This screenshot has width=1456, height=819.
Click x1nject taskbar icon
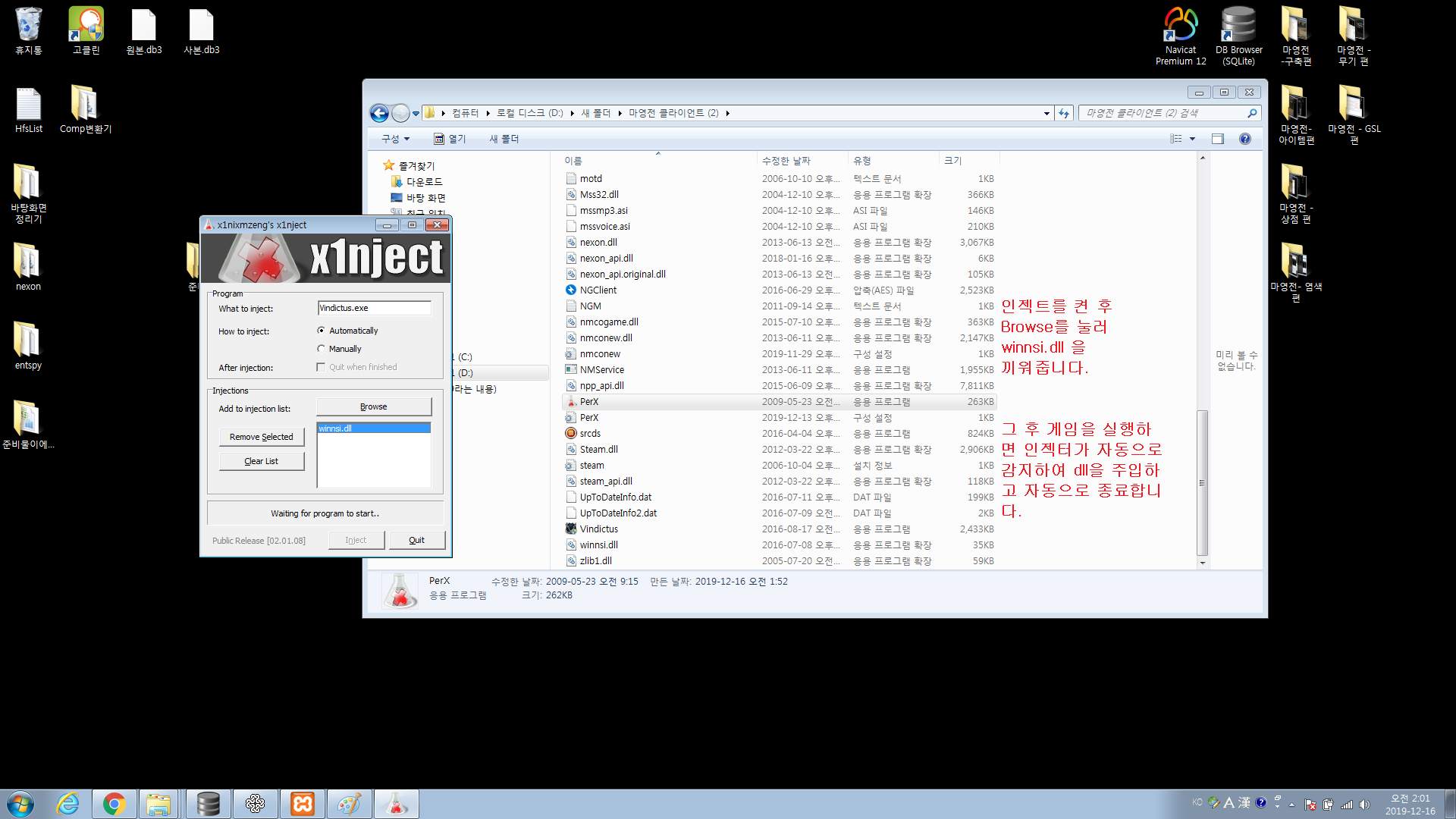397,804
